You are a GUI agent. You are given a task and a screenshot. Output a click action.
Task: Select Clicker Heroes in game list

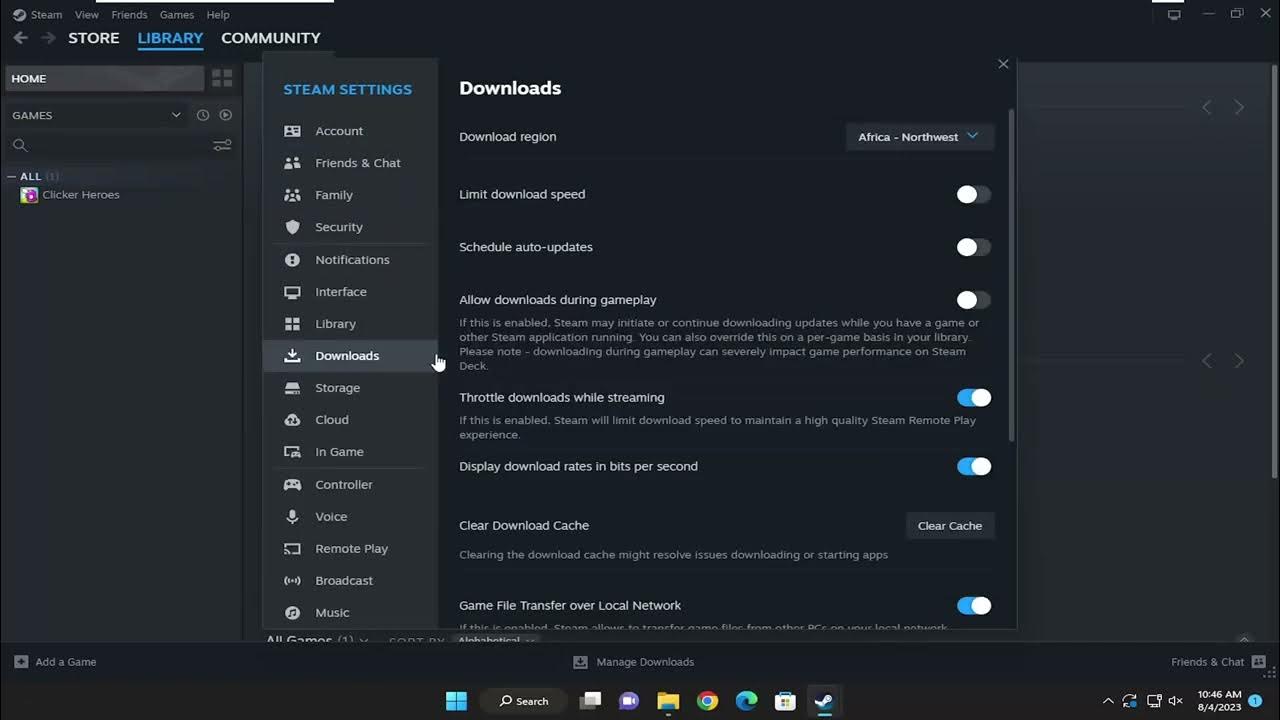coord(81,195)
